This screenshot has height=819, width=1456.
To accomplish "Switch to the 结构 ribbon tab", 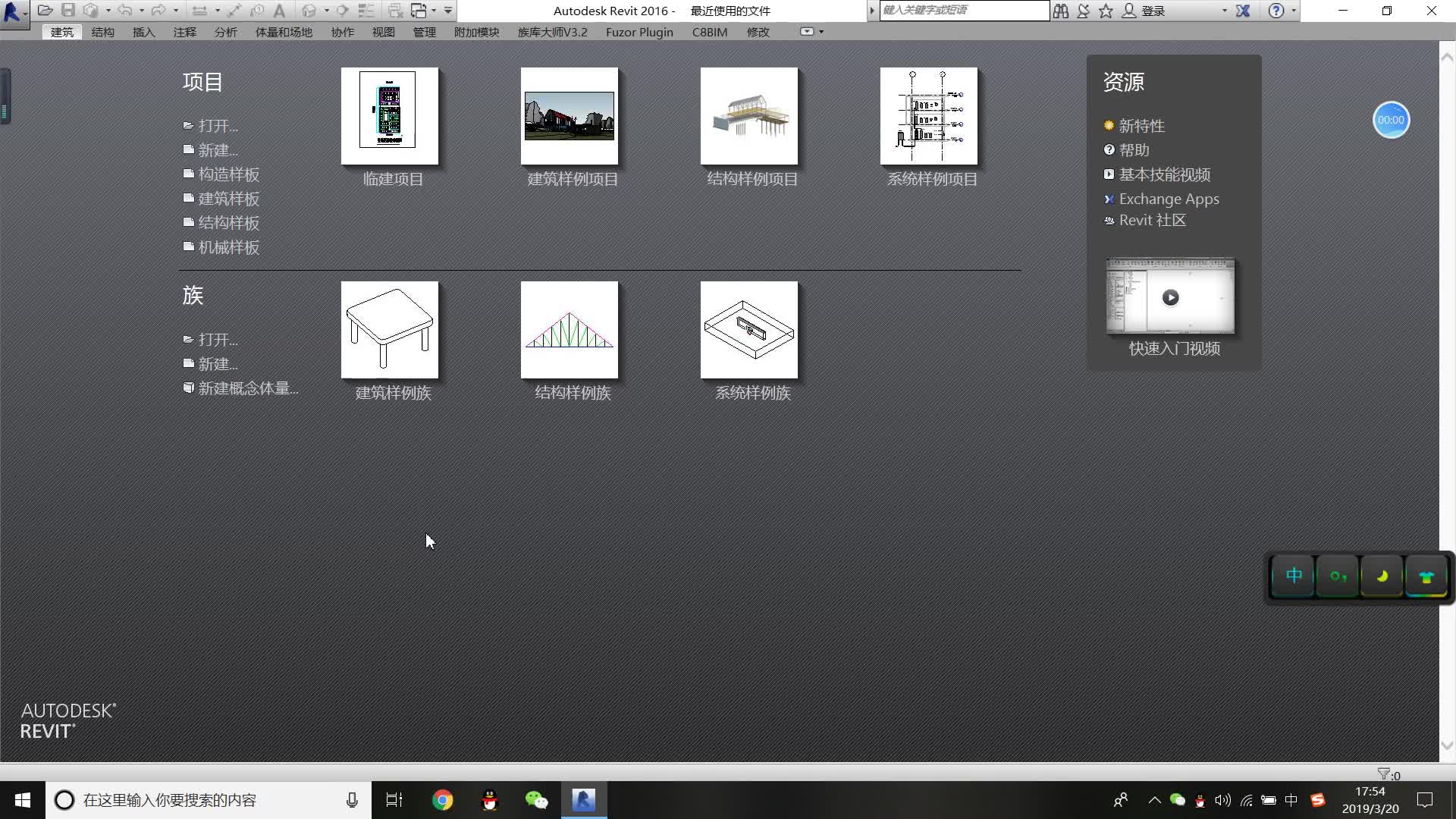I will coord(103,32).
